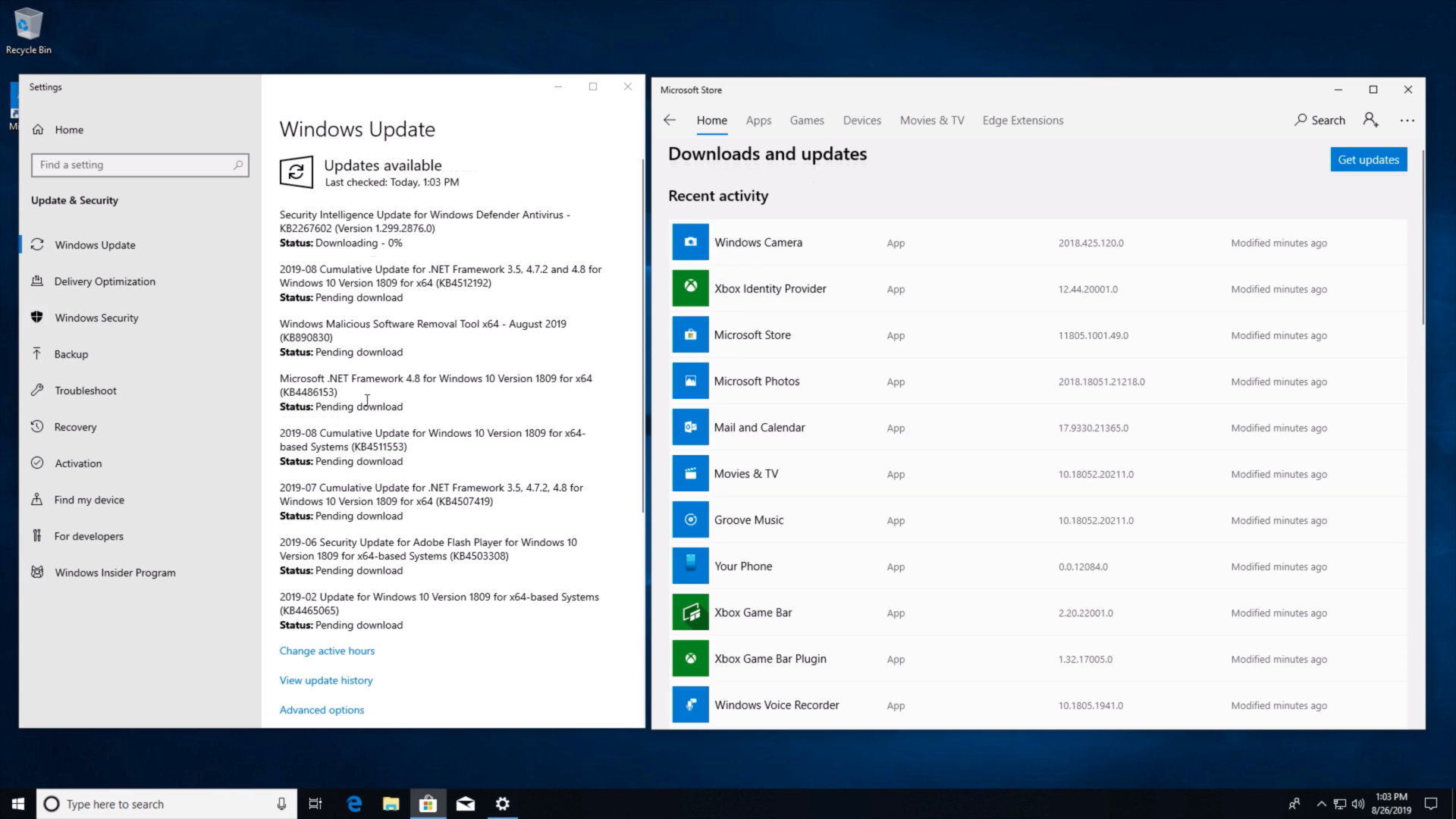Image resolution: width=1456 pixels, height=819 pixels.
Task: Click the Windows Voice Recorder app icon
Action: [690, 705]
